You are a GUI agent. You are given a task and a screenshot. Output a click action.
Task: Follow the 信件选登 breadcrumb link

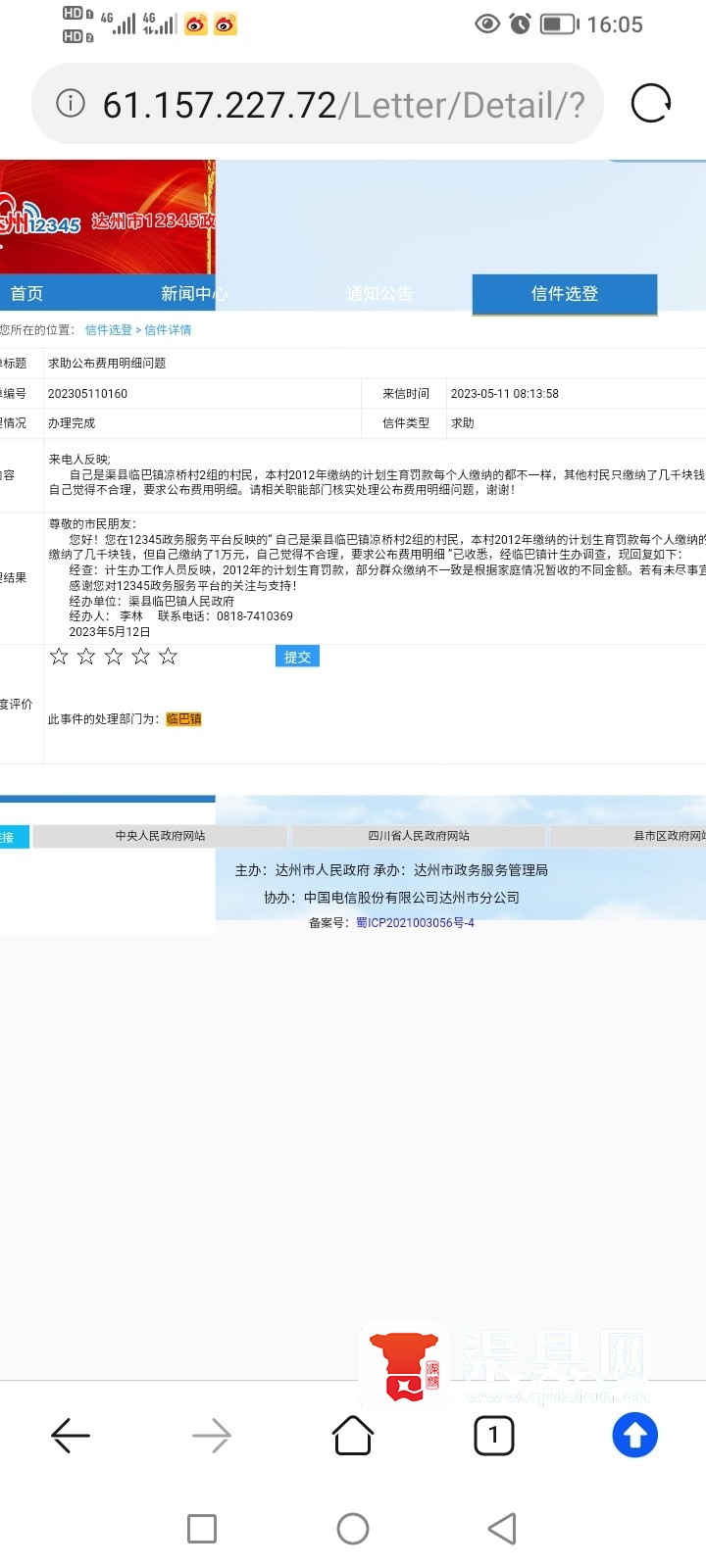(x=109, y=330)
